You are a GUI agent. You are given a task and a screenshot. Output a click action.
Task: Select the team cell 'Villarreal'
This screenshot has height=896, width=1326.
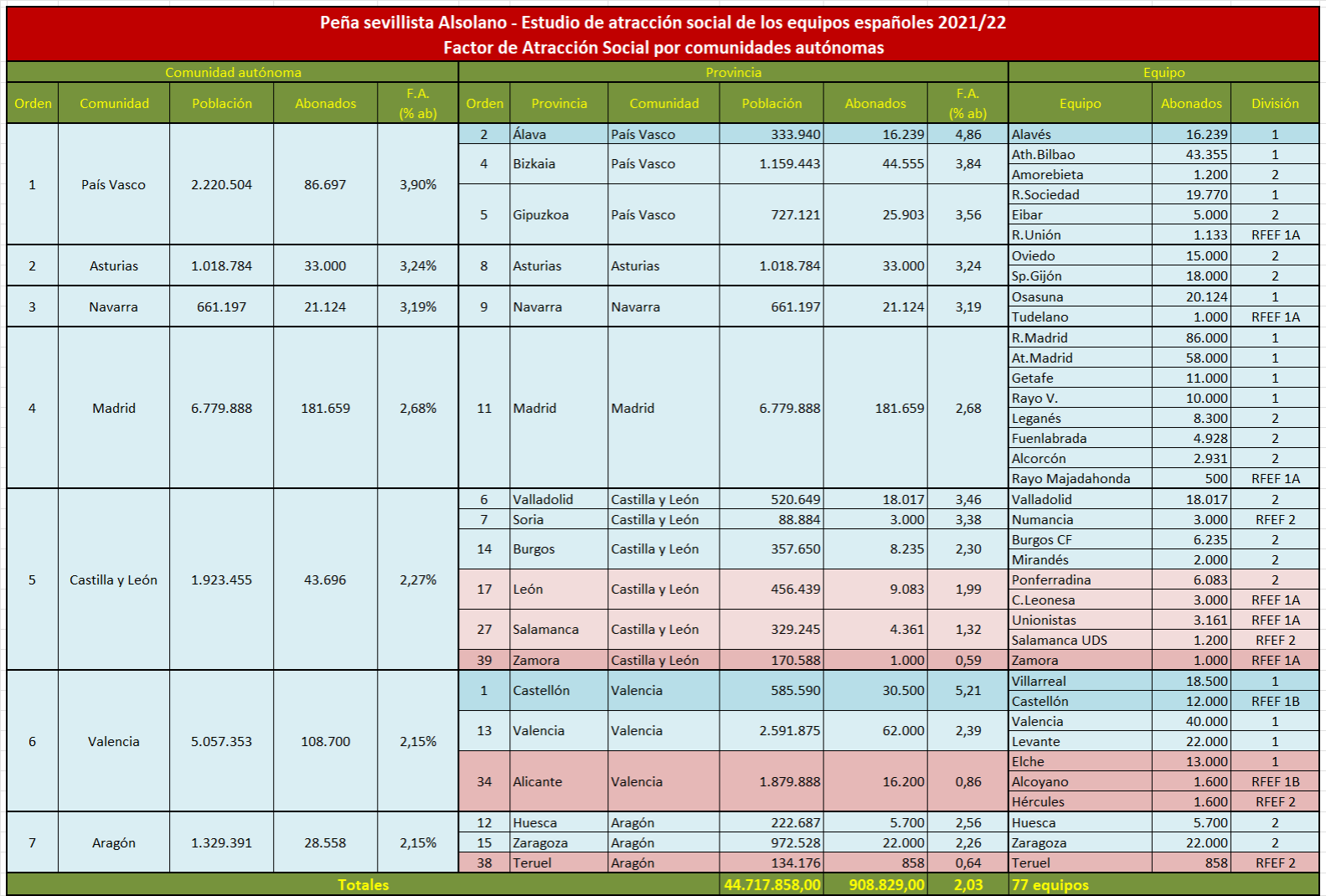tap(1081, 681)
